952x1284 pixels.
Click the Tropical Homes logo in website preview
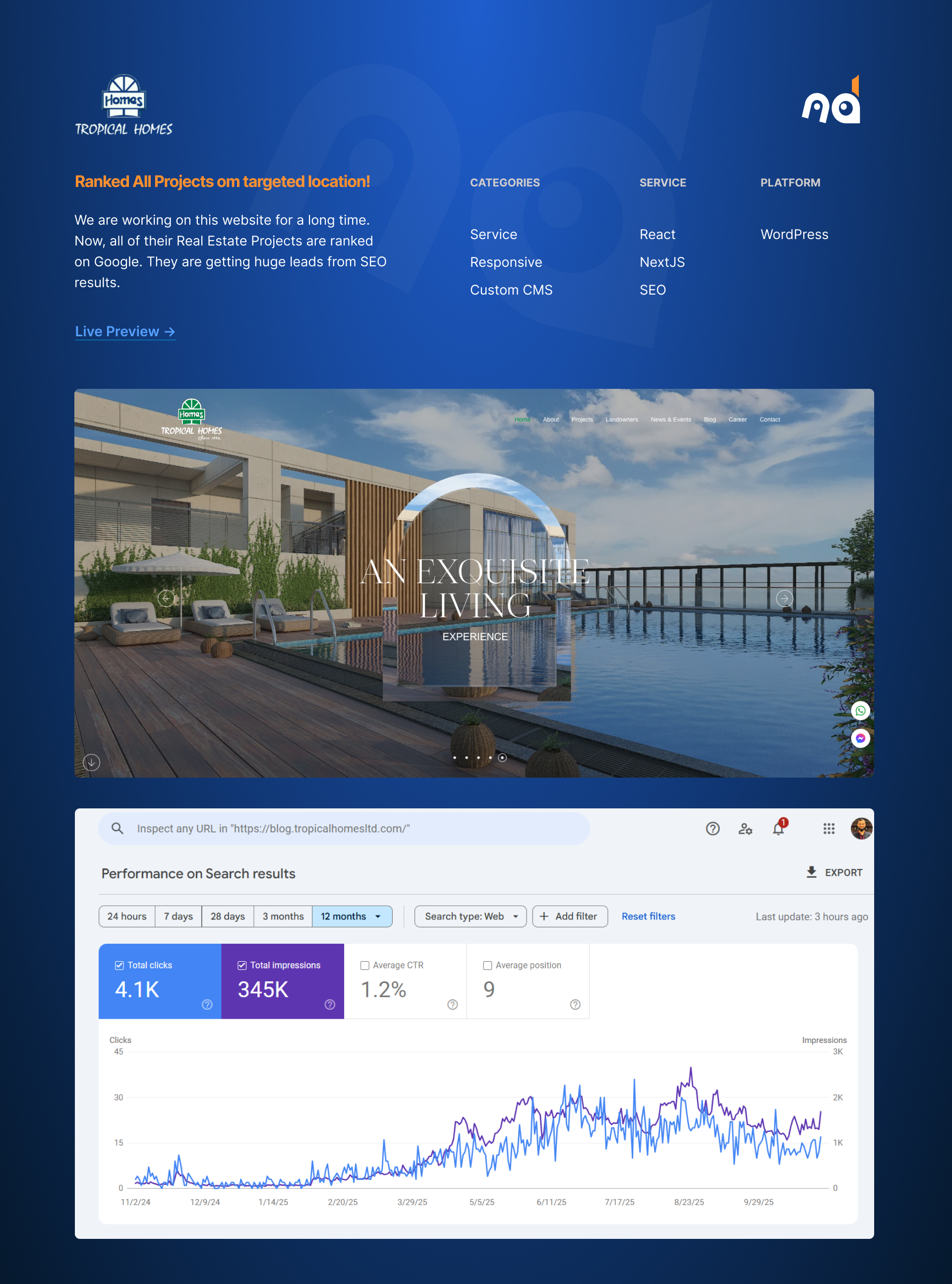click(x=191, y=420)
